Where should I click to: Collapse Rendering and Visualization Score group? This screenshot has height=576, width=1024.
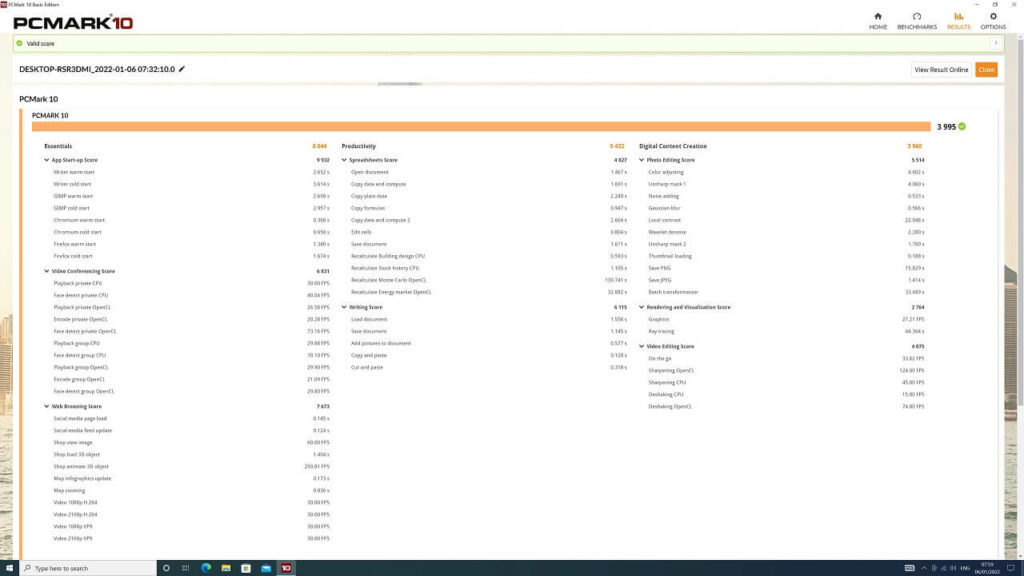[641, 307]
